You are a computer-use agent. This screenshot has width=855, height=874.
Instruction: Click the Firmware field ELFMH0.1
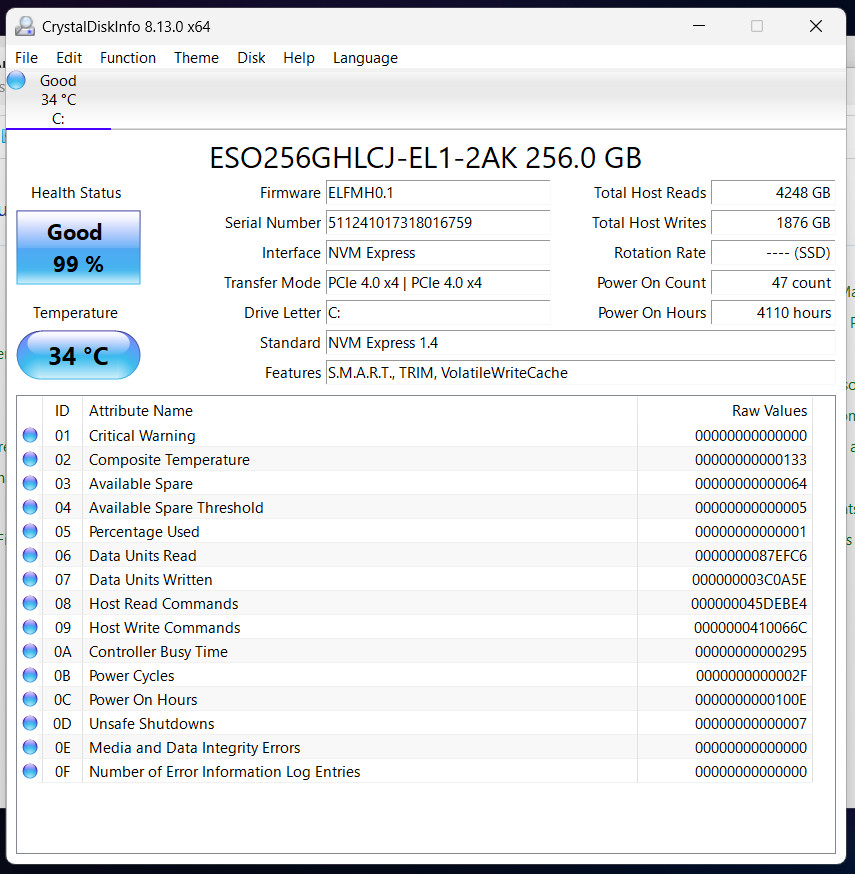coord(438,193)
